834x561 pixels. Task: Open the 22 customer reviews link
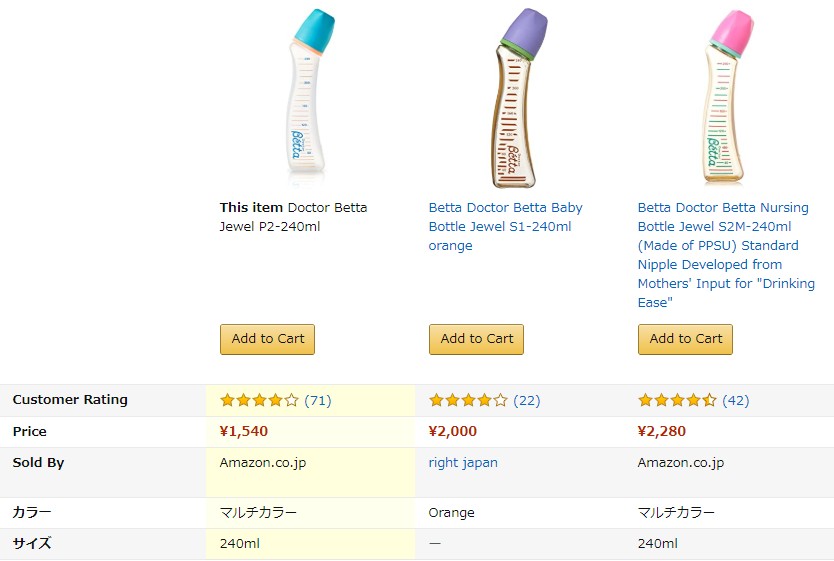click(527, 400)
